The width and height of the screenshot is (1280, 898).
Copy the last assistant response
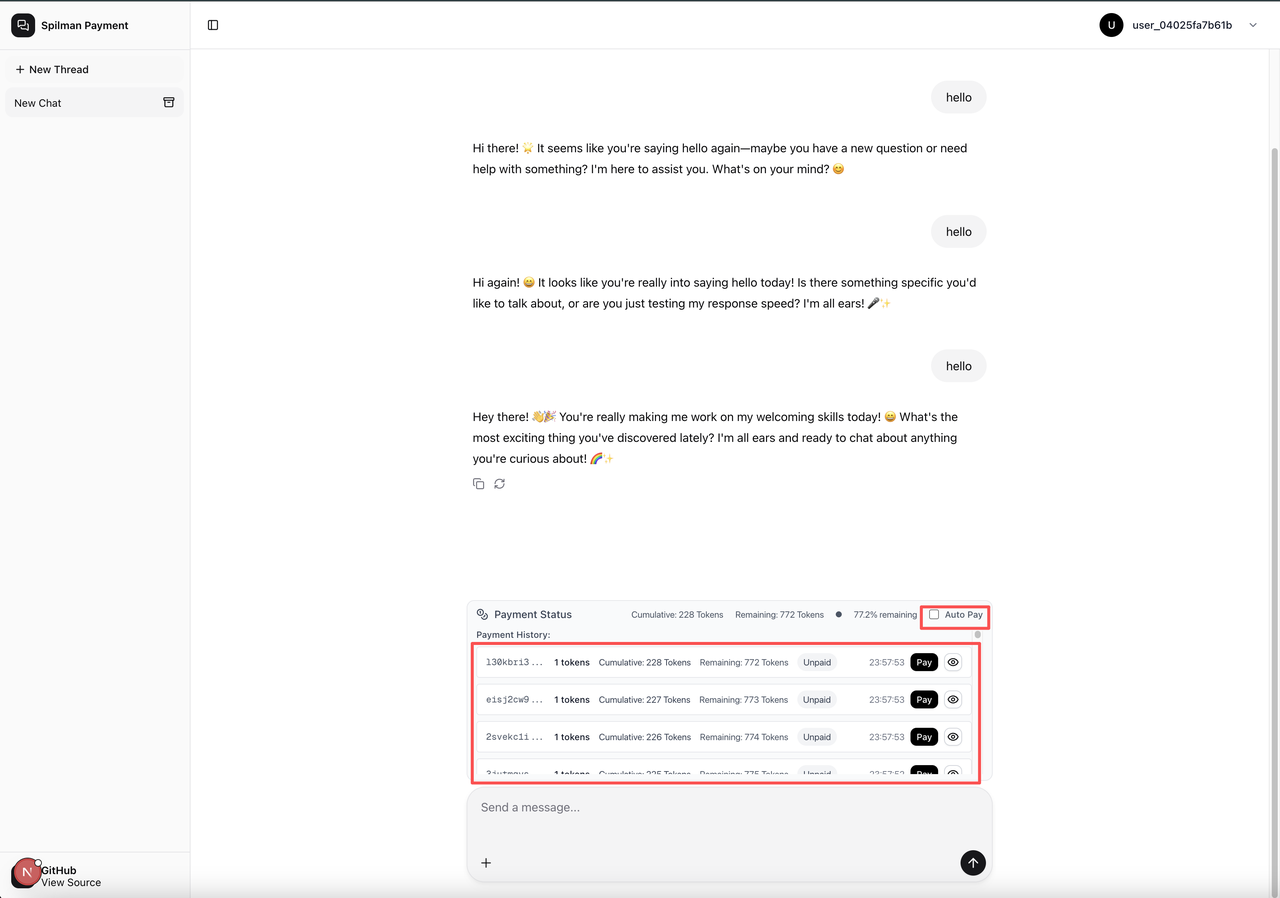tap(479, 484)
